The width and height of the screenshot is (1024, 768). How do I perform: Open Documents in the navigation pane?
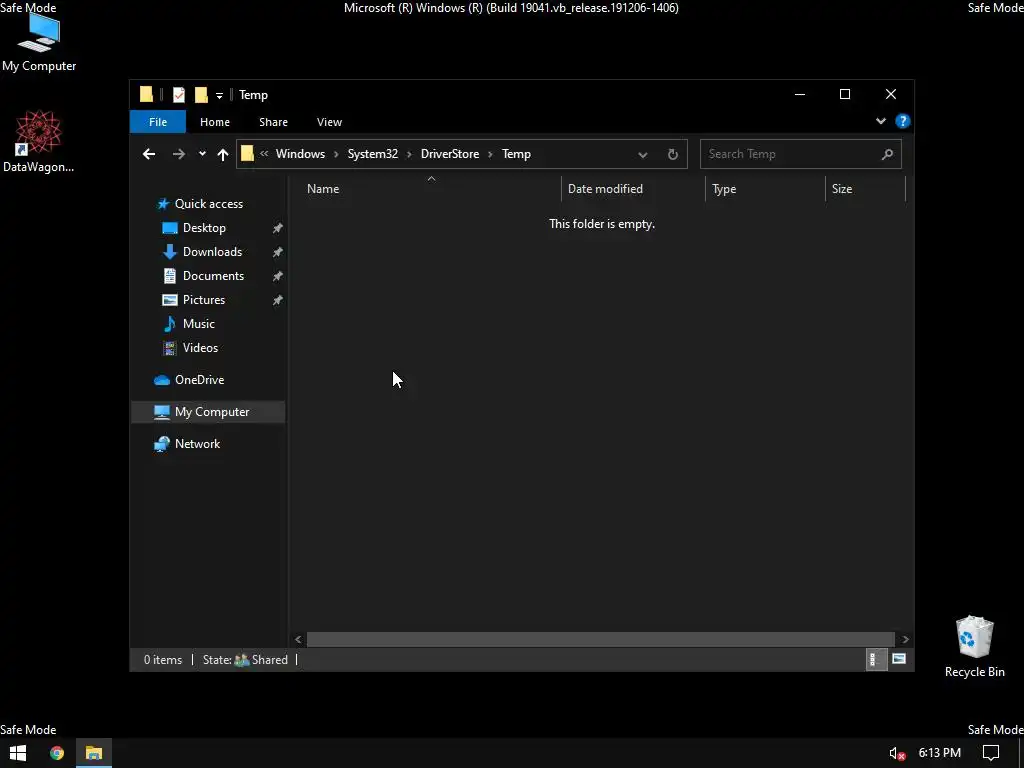coord(214,276)
